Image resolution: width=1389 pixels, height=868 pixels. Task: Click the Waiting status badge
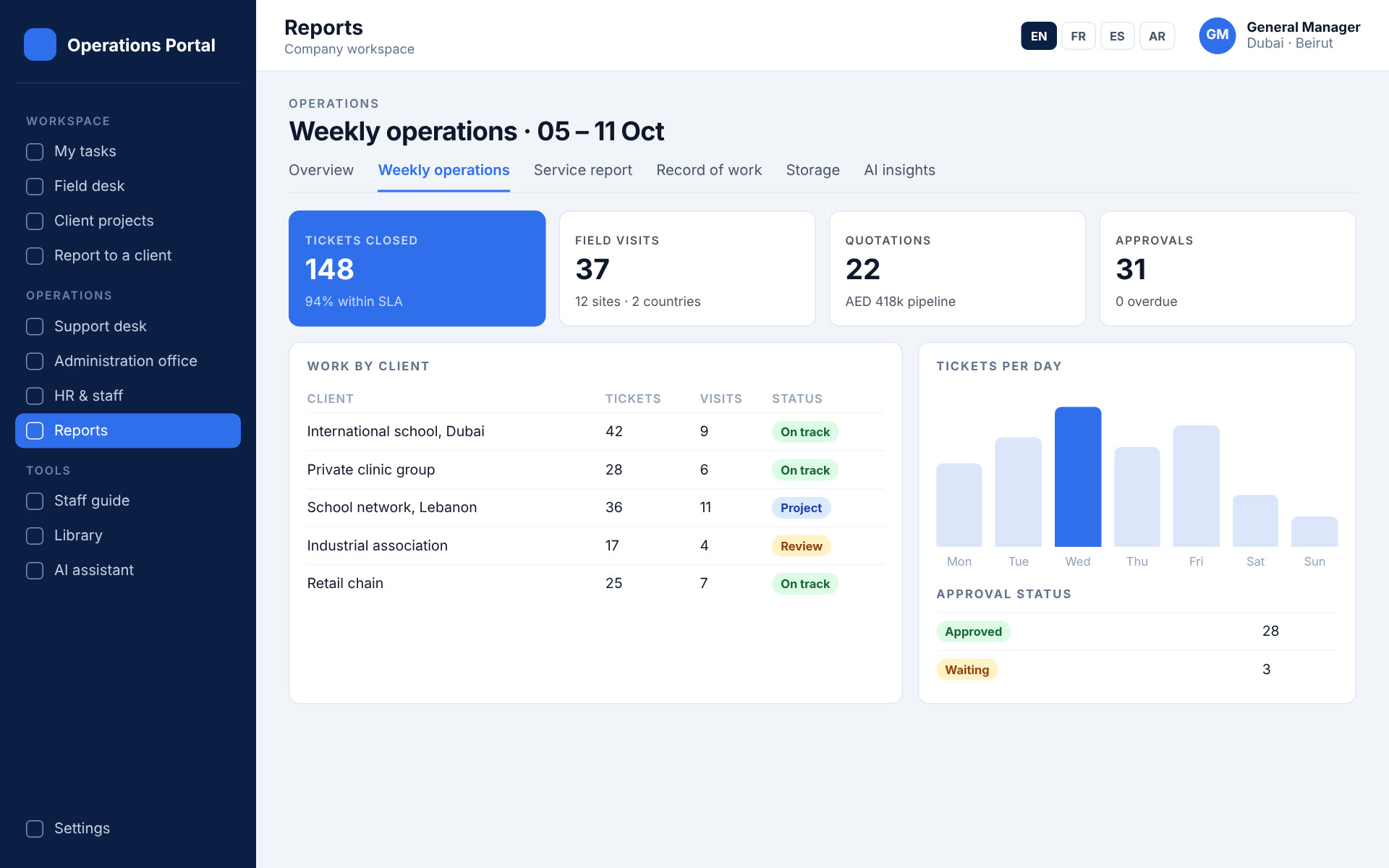point(967,670)
